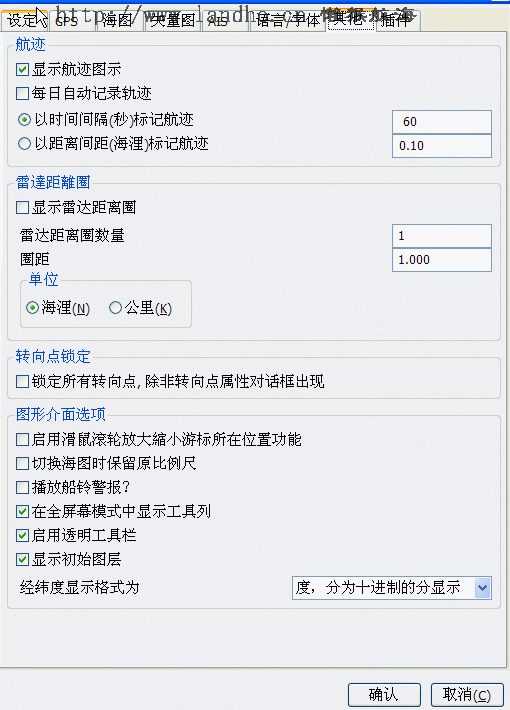Click the 确认 button
This screenshot has height=710, width=510.
tap(384, 695)
